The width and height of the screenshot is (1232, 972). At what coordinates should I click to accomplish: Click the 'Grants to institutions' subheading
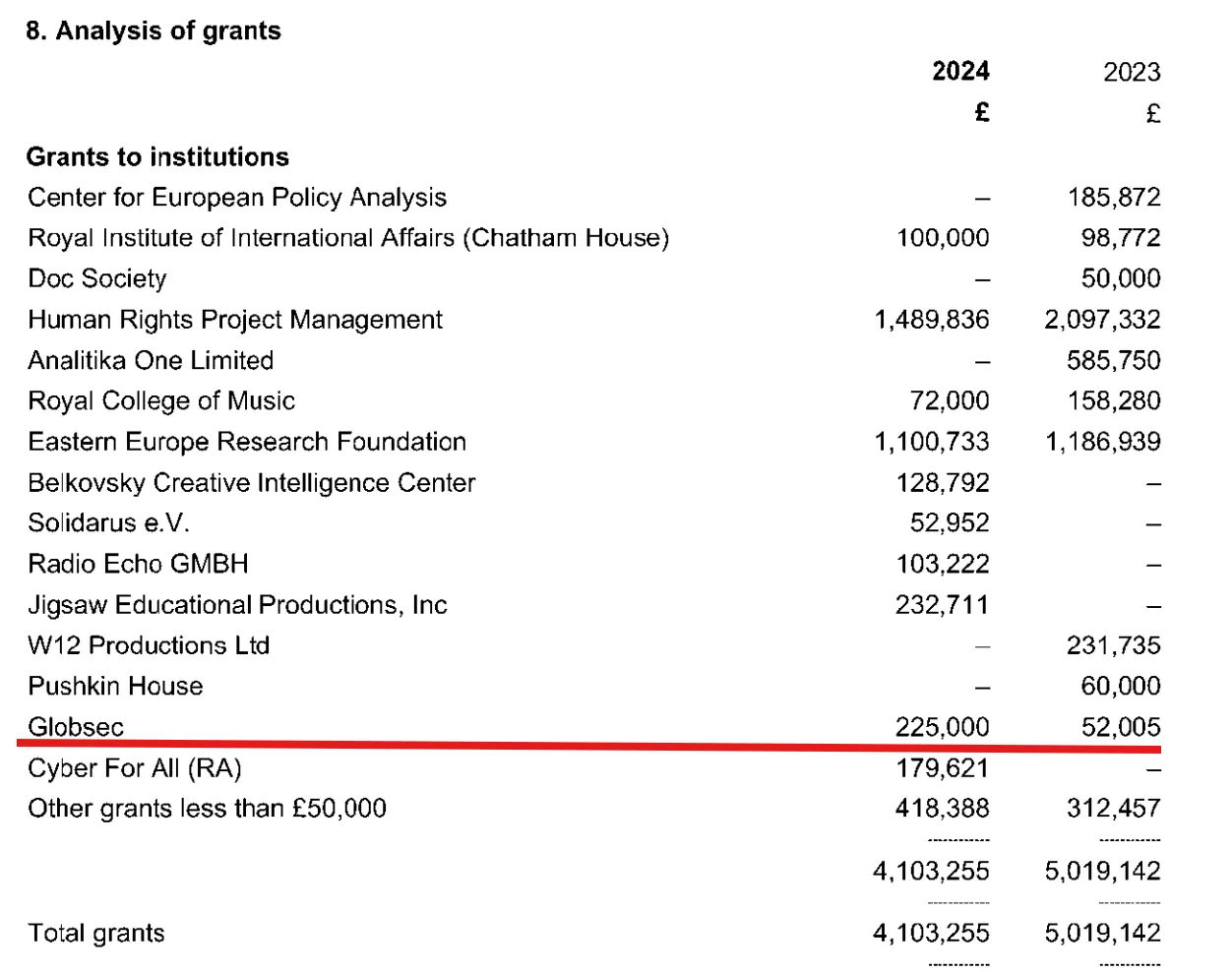157,157
